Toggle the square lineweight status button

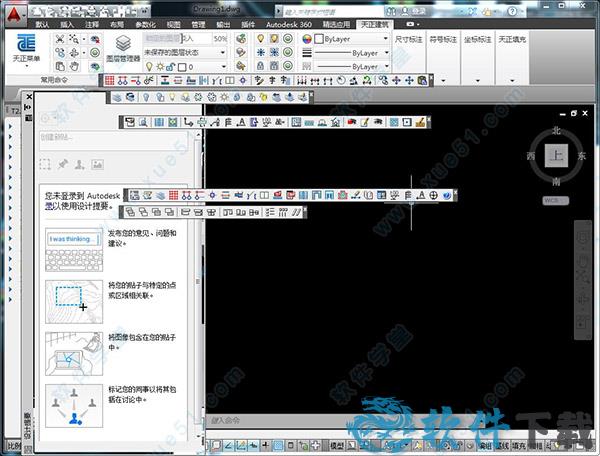pyautogui.click(x=291, y=446)
